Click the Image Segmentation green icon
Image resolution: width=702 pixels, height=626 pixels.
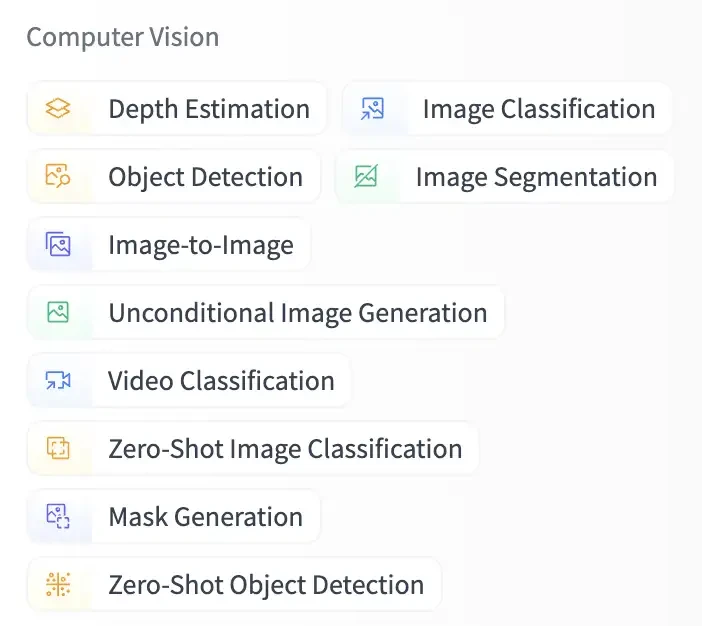pyautogui.click(x=366, y=176)
